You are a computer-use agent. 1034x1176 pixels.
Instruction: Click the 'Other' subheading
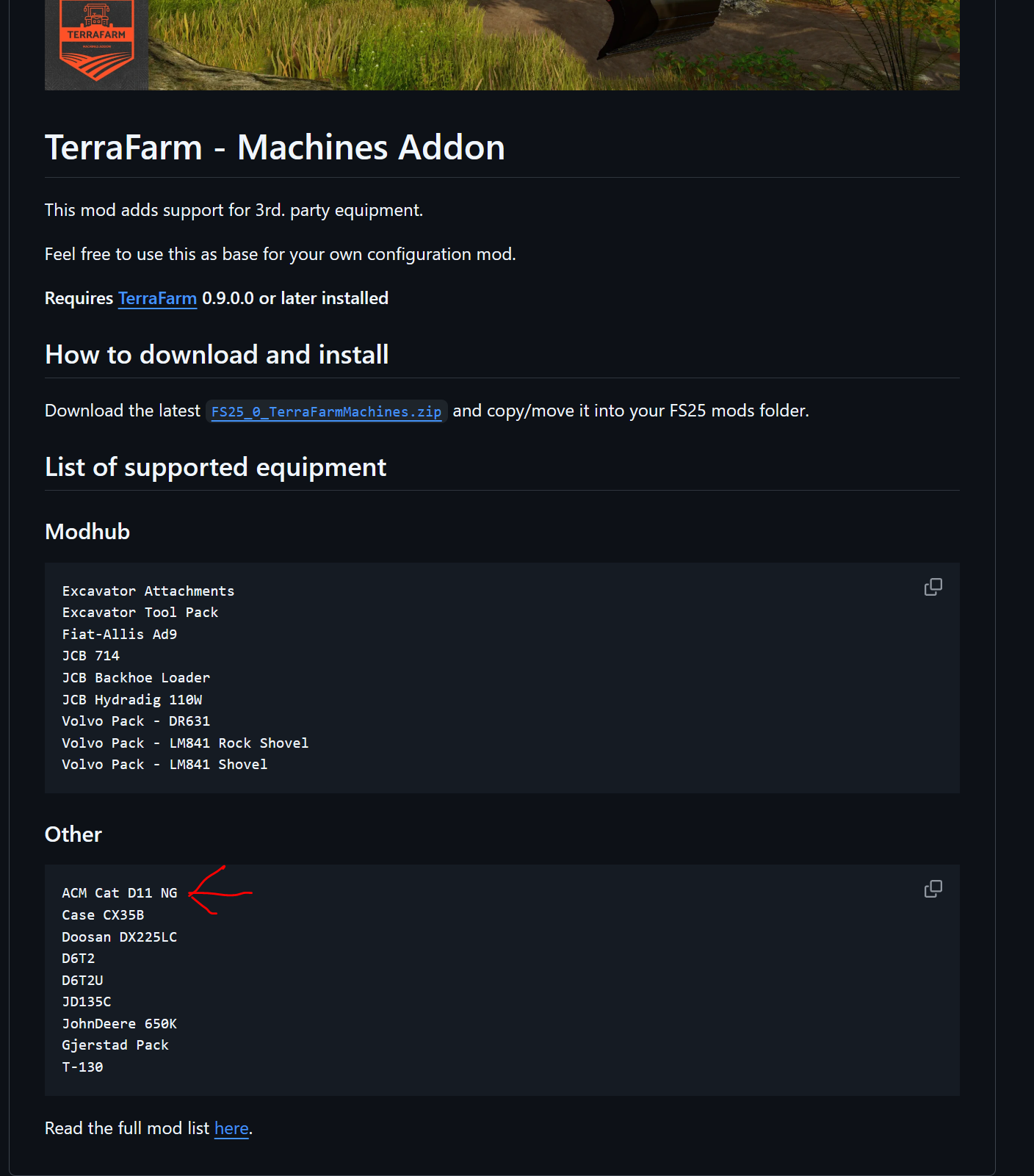click(x=73, y=834)
